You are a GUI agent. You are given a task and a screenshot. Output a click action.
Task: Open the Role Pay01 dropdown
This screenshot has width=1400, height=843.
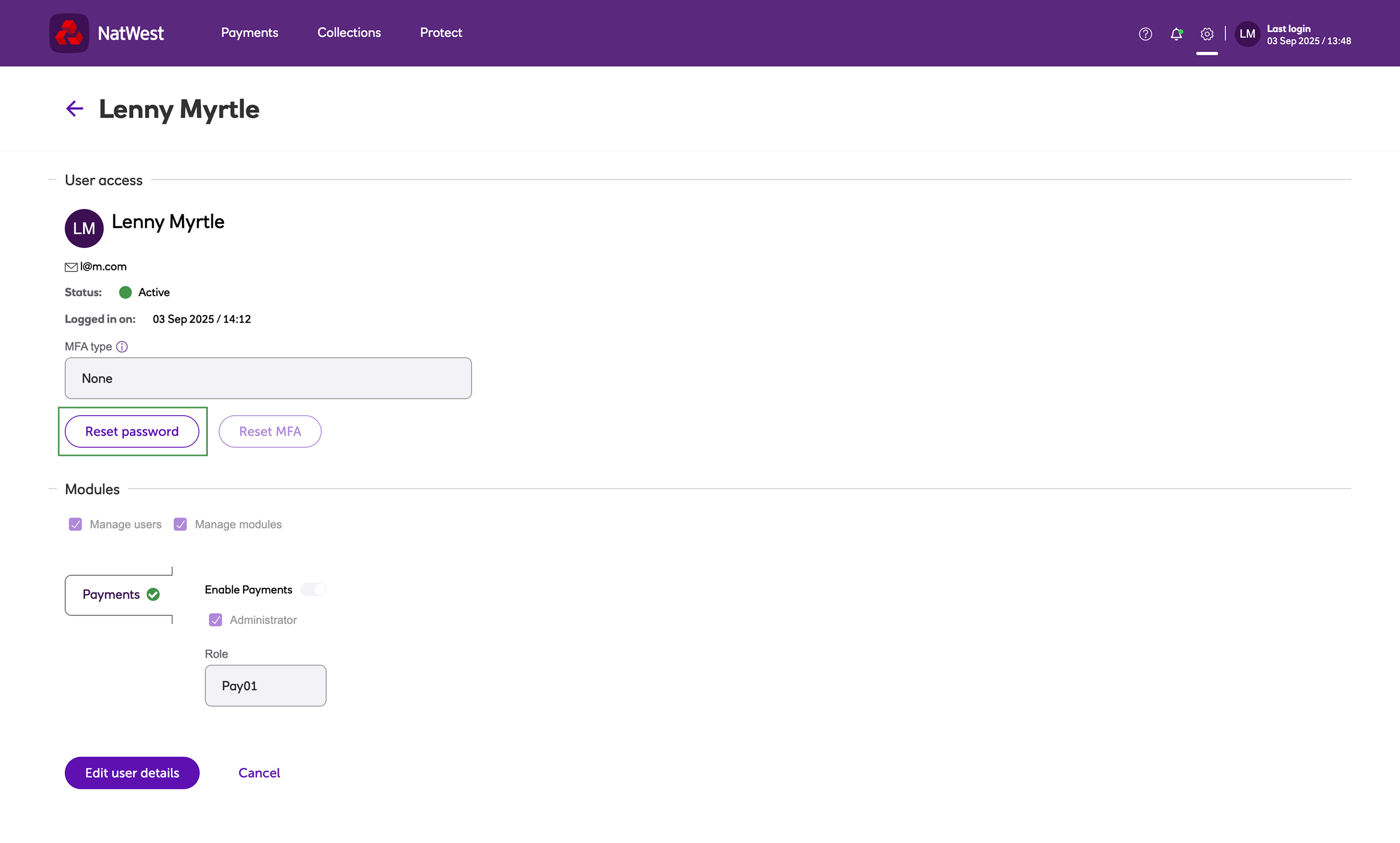coord(265,686)
